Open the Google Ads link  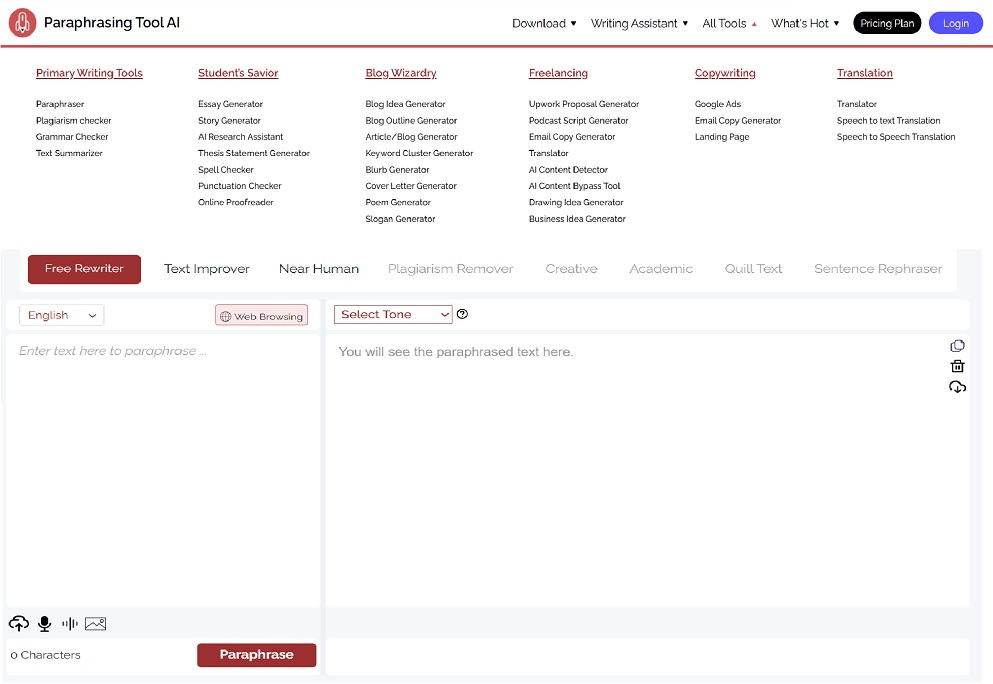(718, 104)
